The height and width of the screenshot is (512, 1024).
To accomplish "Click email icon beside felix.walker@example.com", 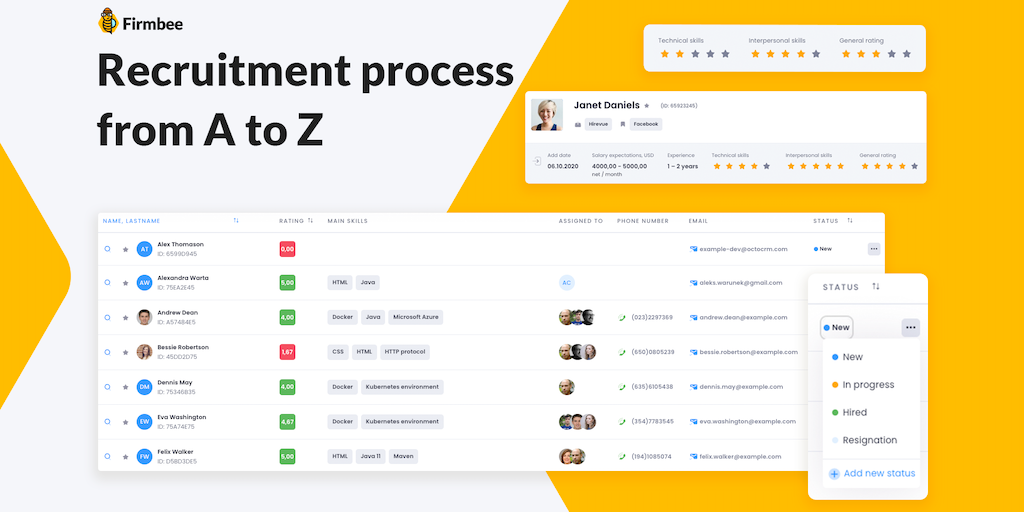I will pos(694,456).
